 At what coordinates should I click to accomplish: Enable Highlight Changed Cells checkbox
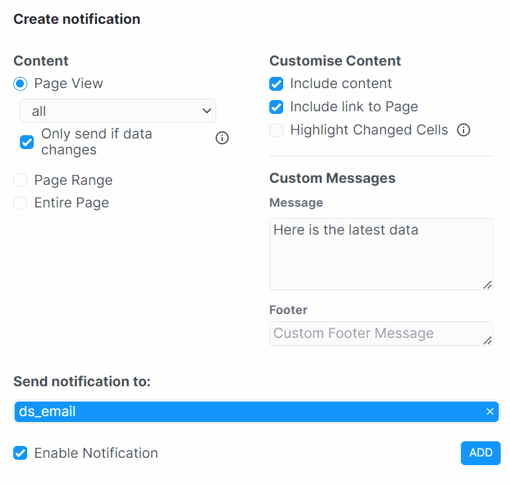click(x=276, y=130)
